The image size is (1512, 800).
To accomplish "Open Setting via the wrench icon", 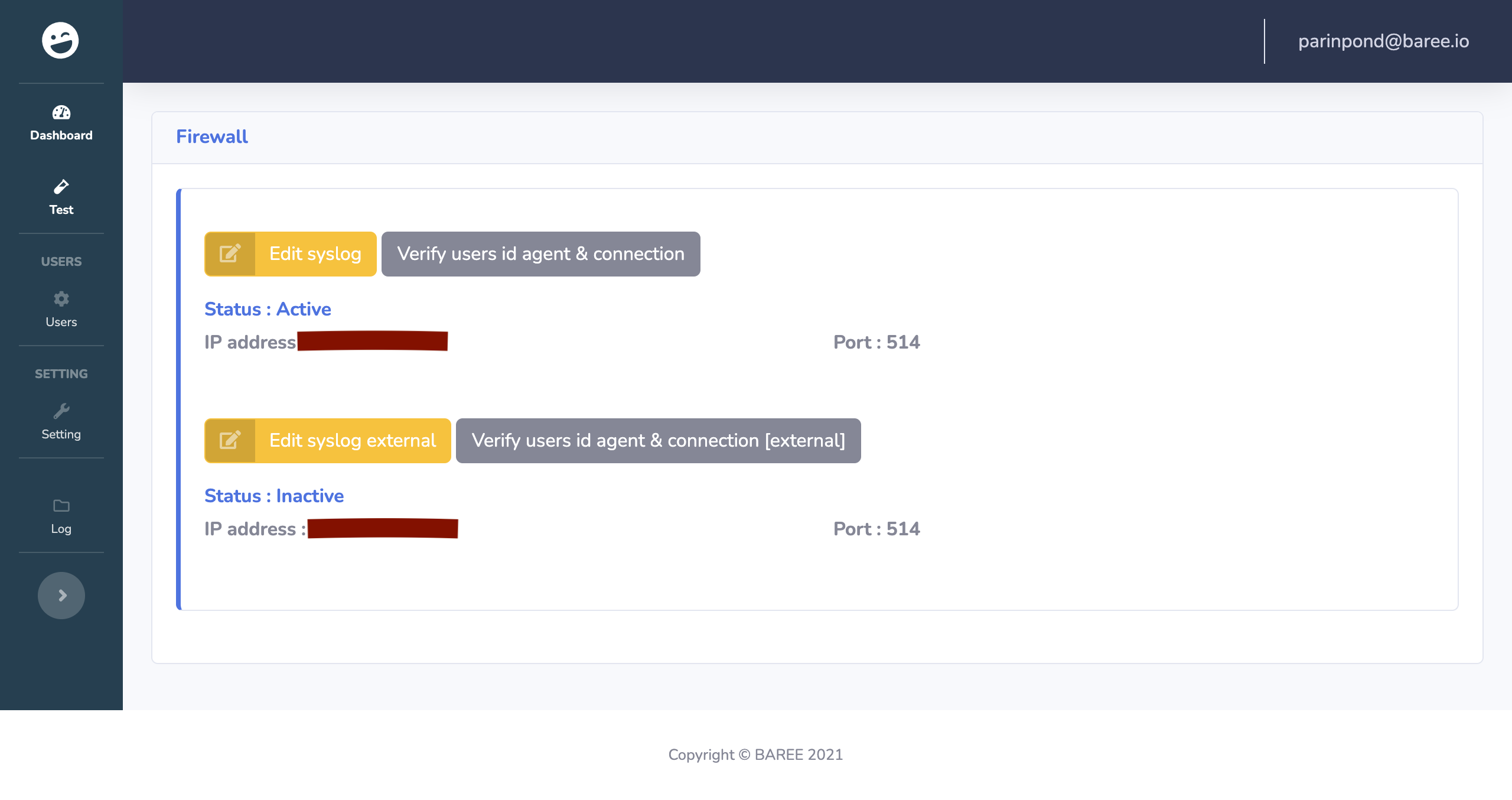I will point(61,412).
